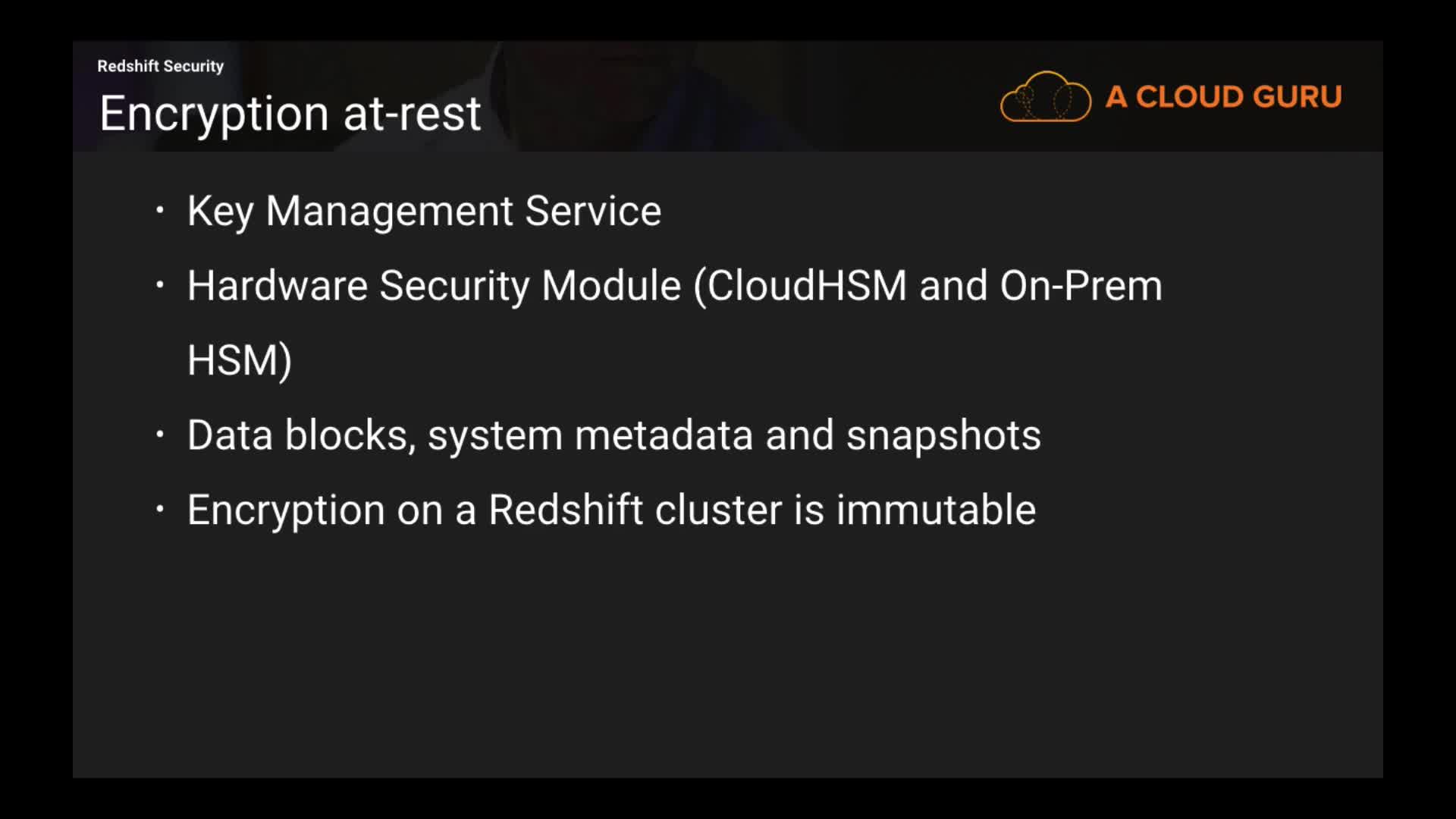Click the word Redshift in the last bullet
1456x819 pixels.
coord(565,510)
